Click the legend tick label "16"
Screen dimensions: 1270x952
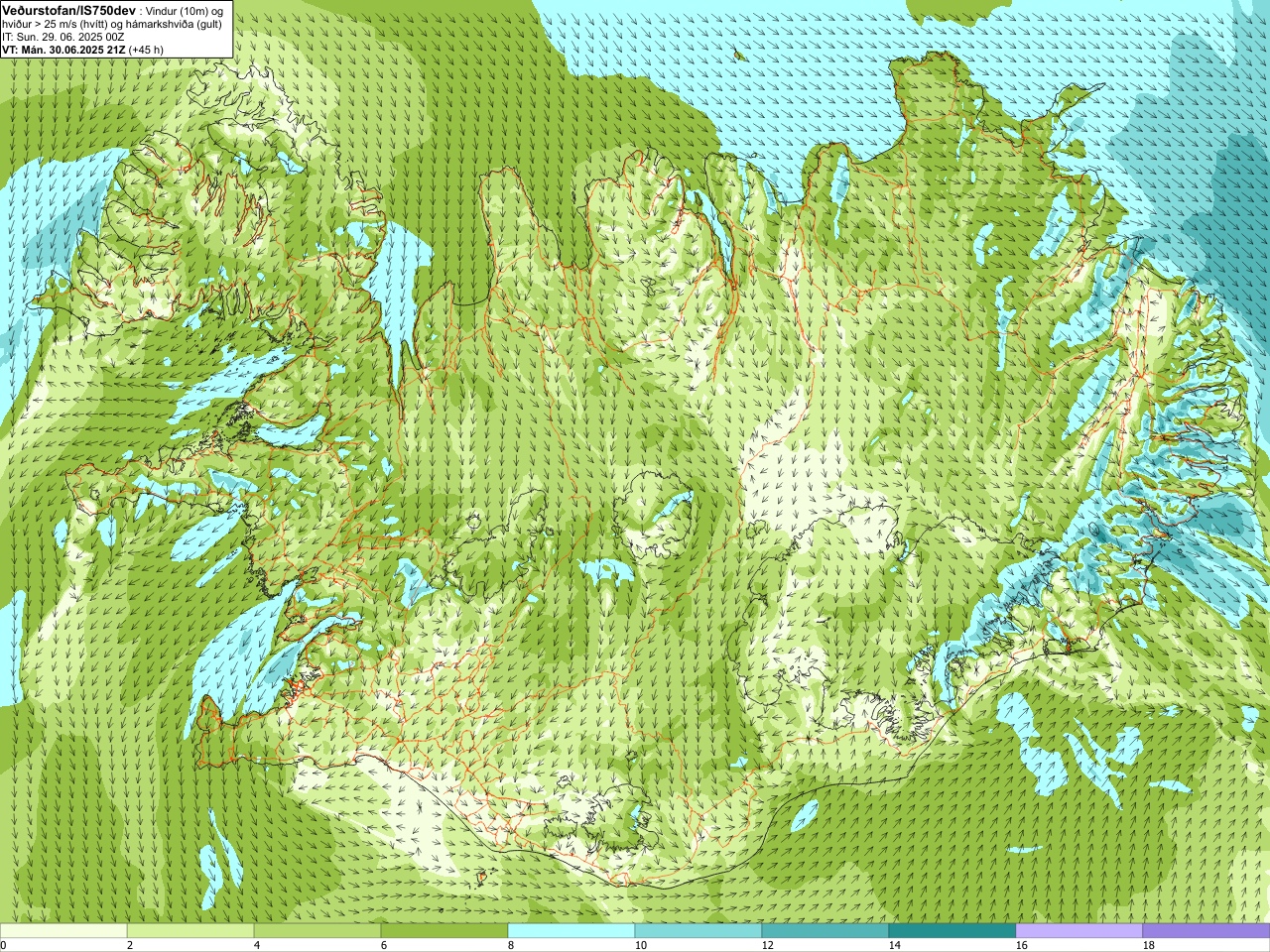[1022, 946]
